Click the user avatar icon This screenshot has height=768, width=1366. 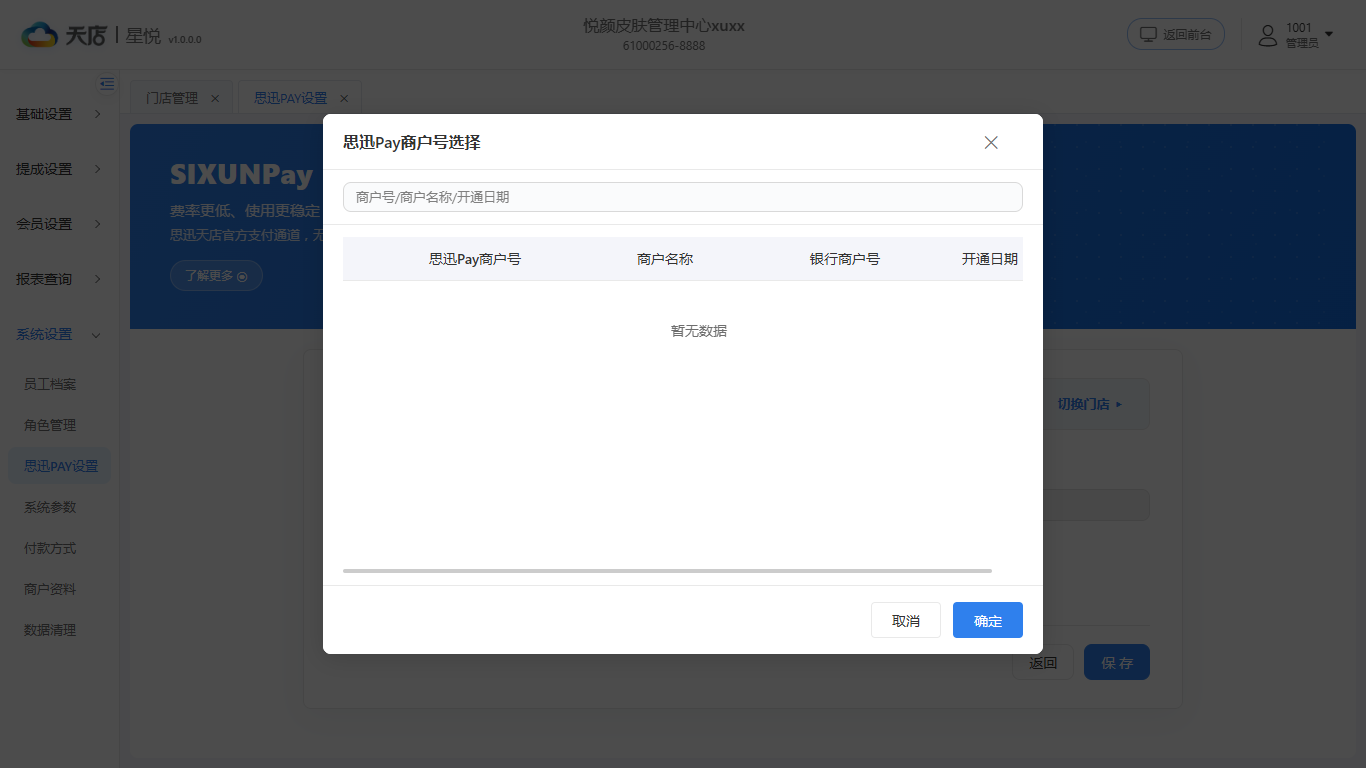click(x=1268, y=35)
